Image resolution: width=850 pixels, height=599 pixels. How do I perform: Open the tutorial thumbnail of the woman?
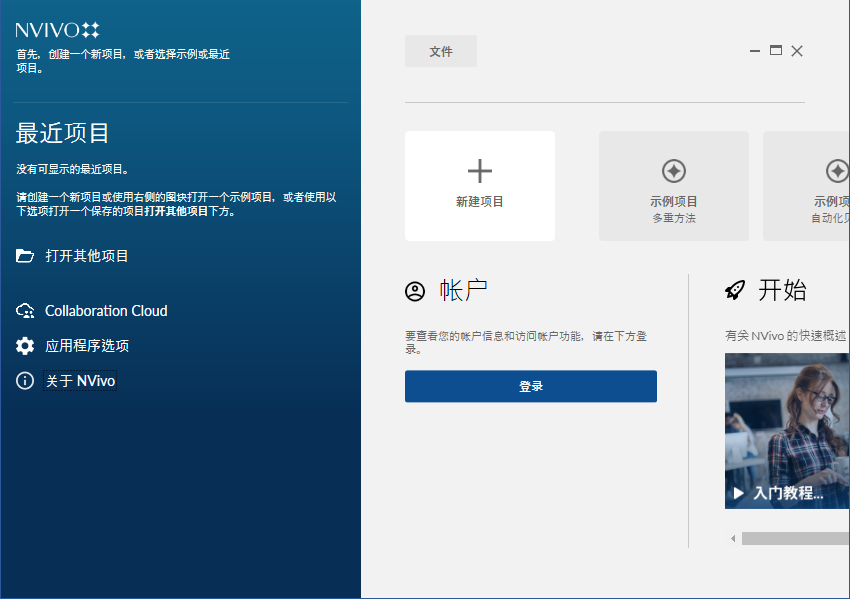coord(787,431)
